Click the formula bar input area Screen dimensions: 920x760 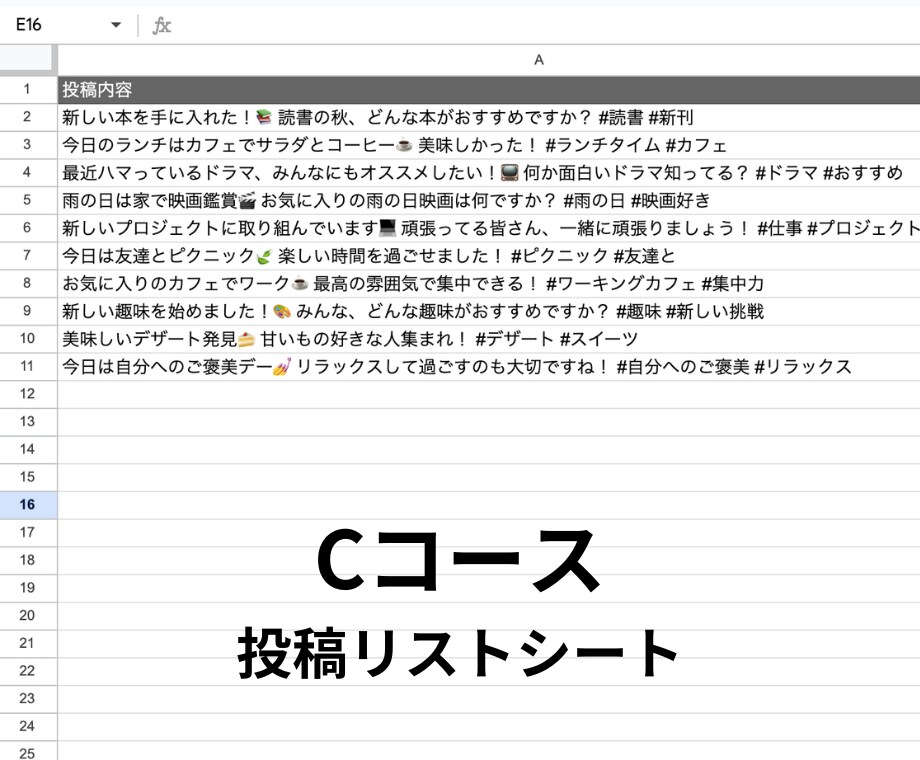pyautogui.click(x=546, y=25)
